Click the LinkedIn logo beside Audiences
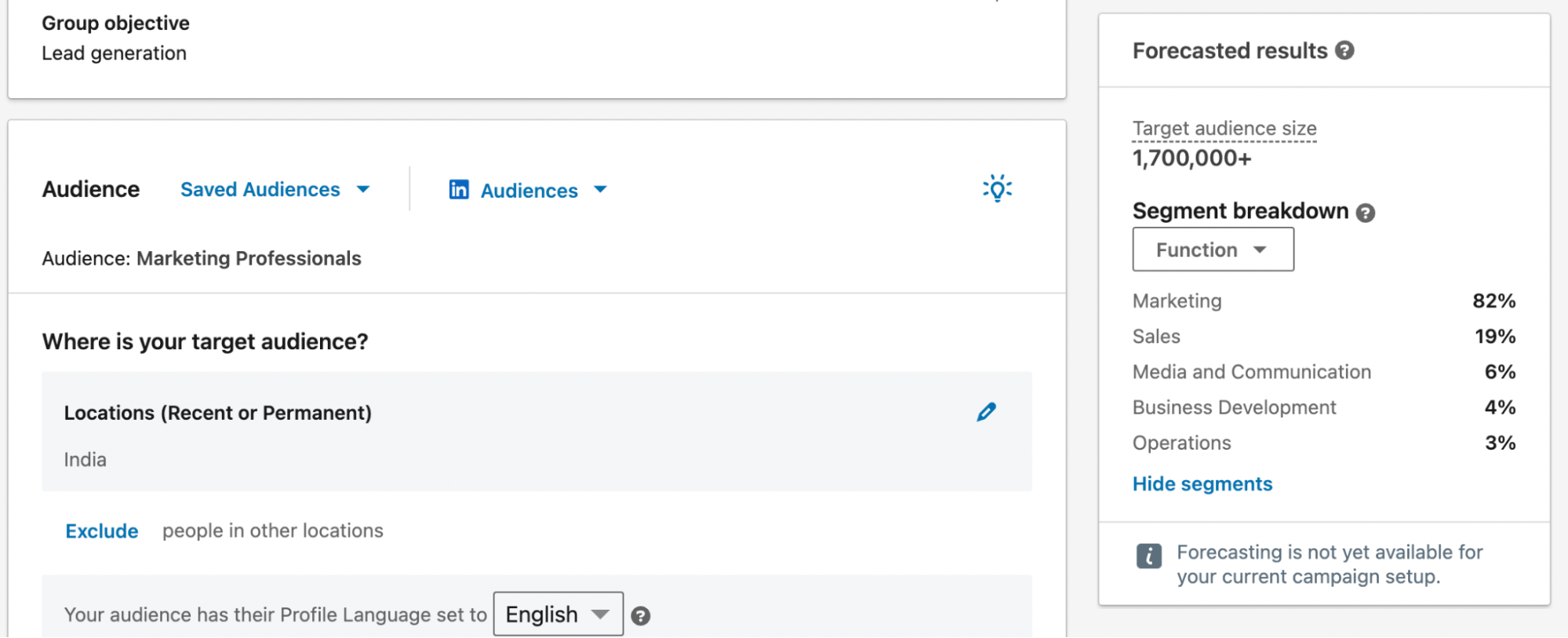Viewport: 1568px width, 638px height. point(459,190)
